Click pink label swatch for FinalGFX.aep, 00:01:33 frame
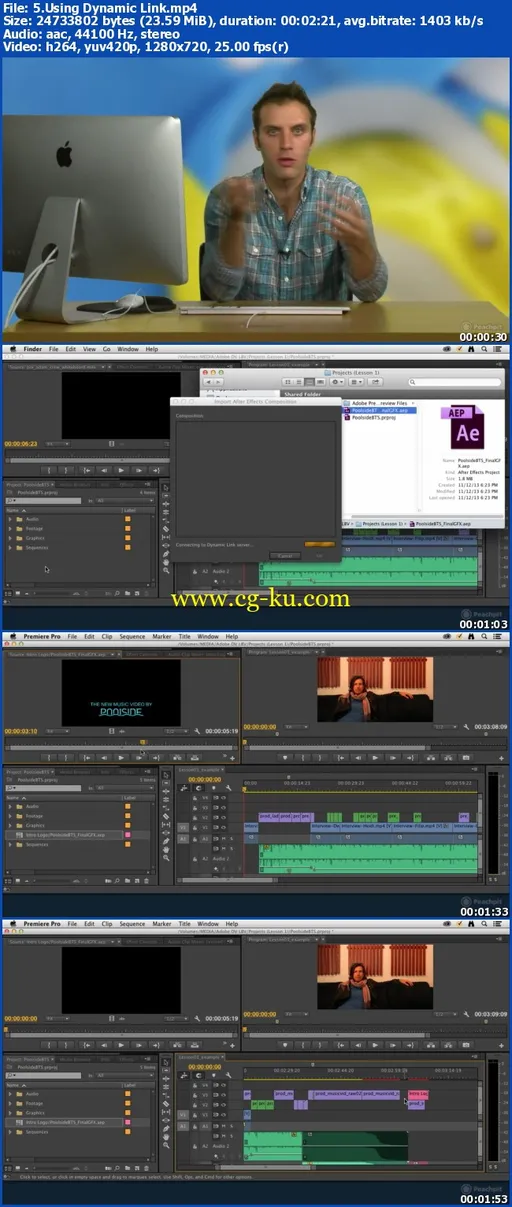512x1207 pixels. click(128, 834)
